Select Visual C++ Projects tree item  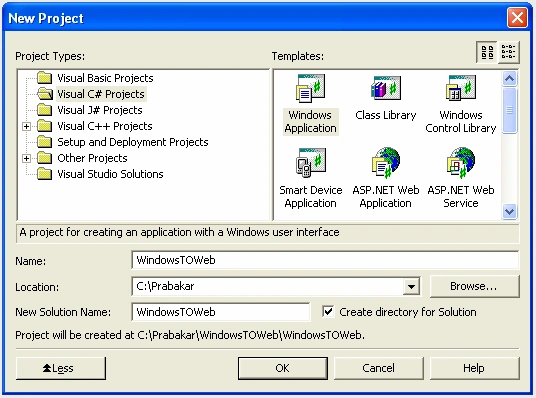(x=105, y=126)
